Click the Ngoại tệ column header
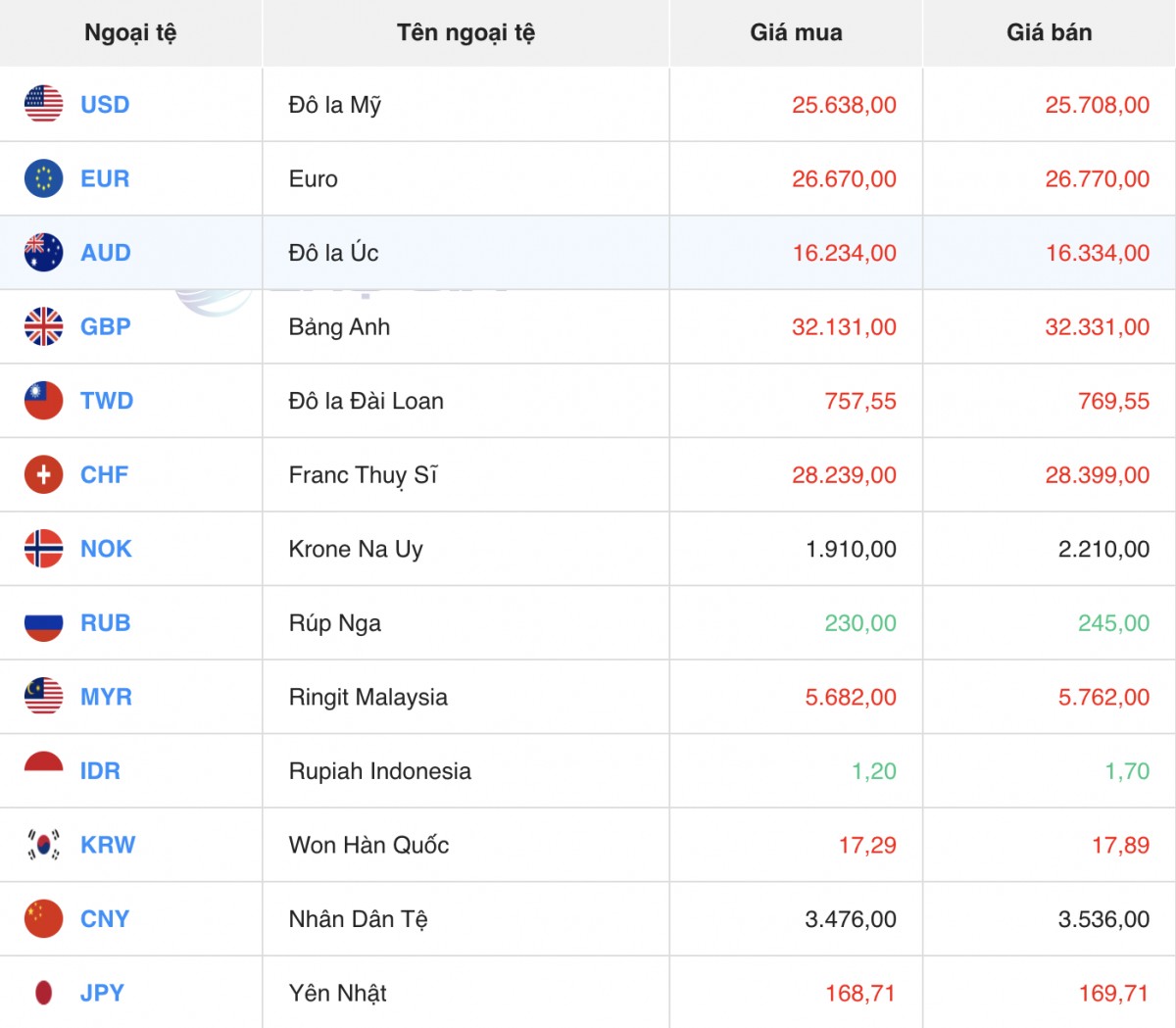Image resolution: width=1176 pixels, height=1028 pixels. tap(130, 32)
